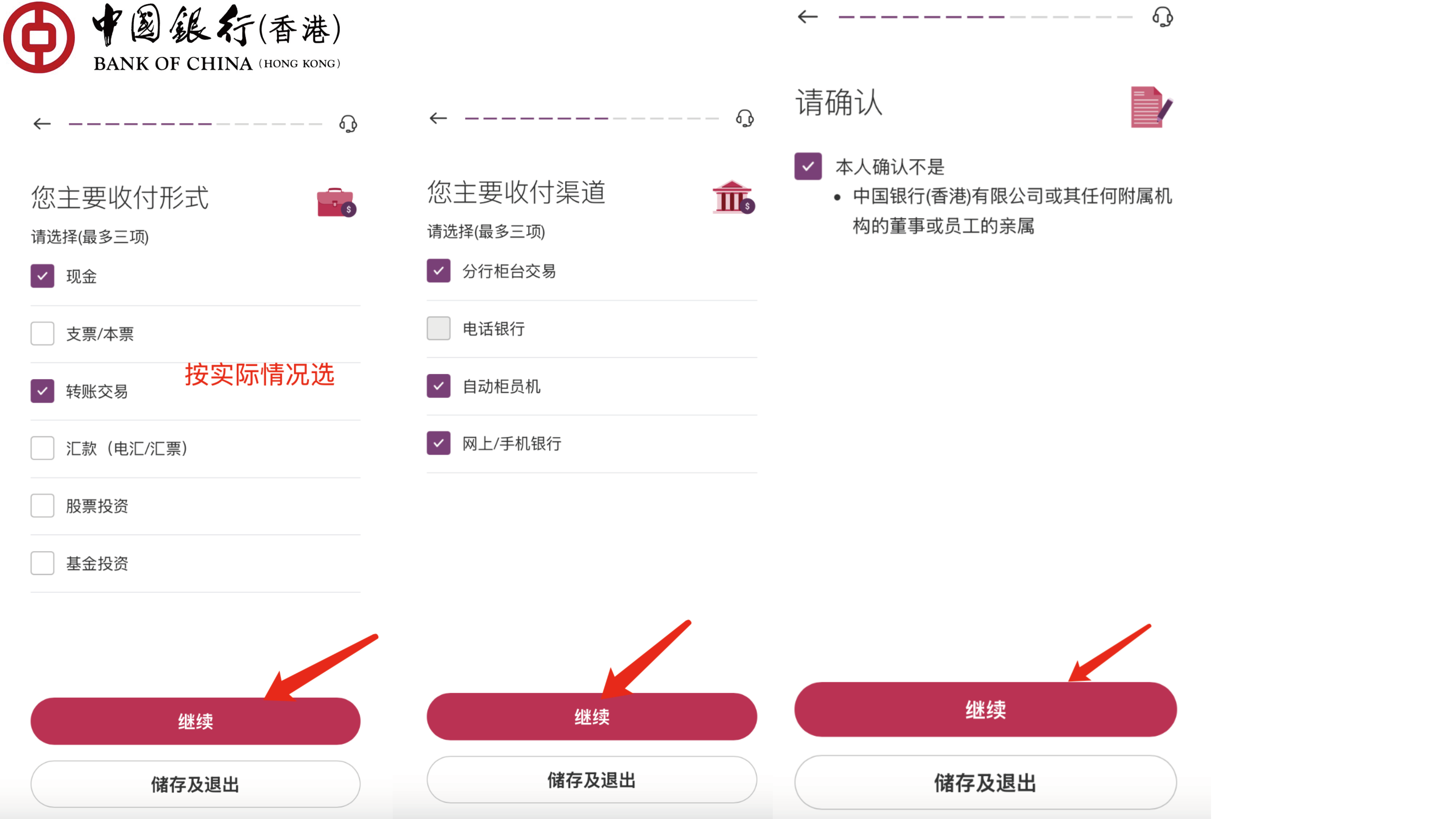Screen dimensions: 1456x819
Task: Check the 汇款（电汇/汇票）option
Action: pos(42,448)
